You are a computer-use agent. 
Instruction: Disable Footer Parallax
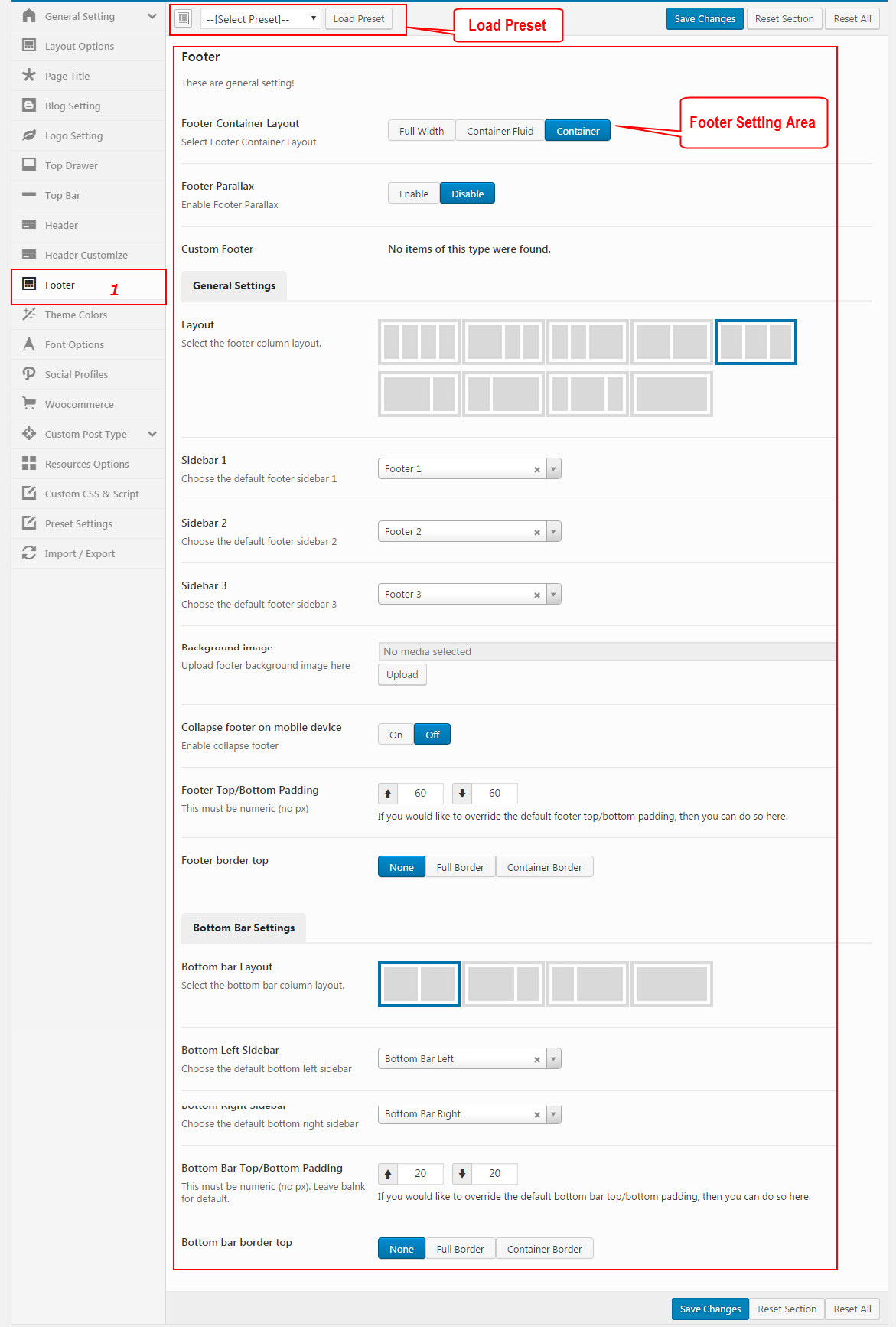click(468, 194)
